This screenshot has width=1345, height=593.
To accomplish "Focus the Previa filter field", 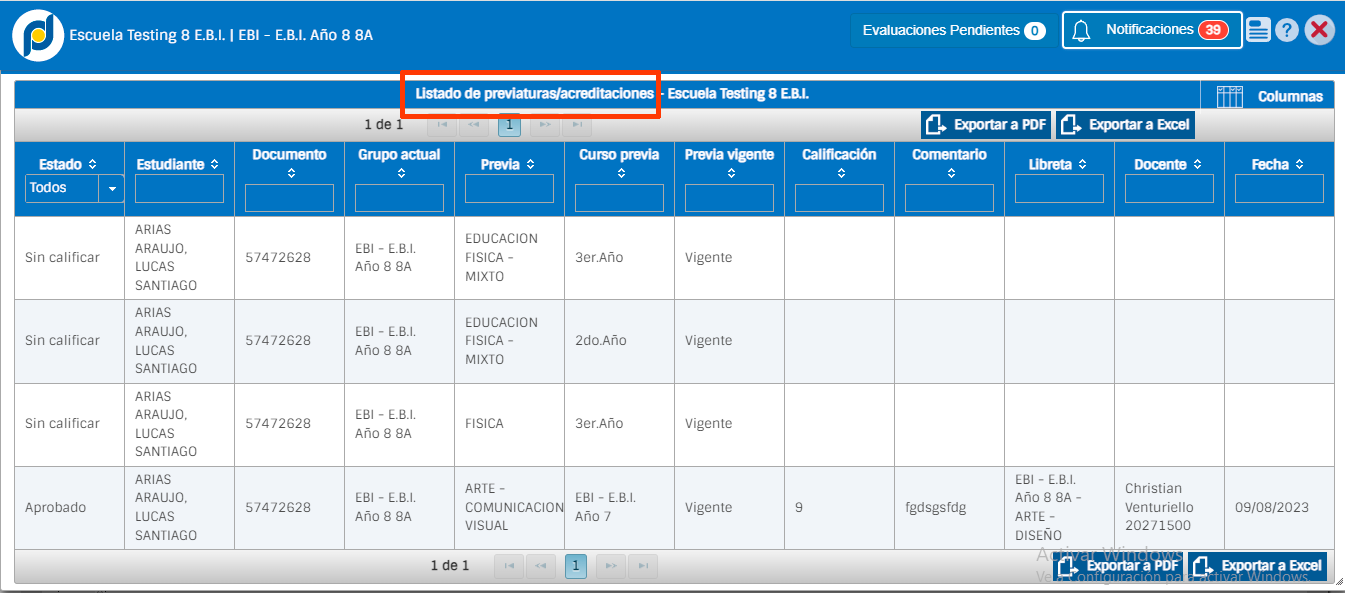I will pyautogui.click(x=510, y=188).
